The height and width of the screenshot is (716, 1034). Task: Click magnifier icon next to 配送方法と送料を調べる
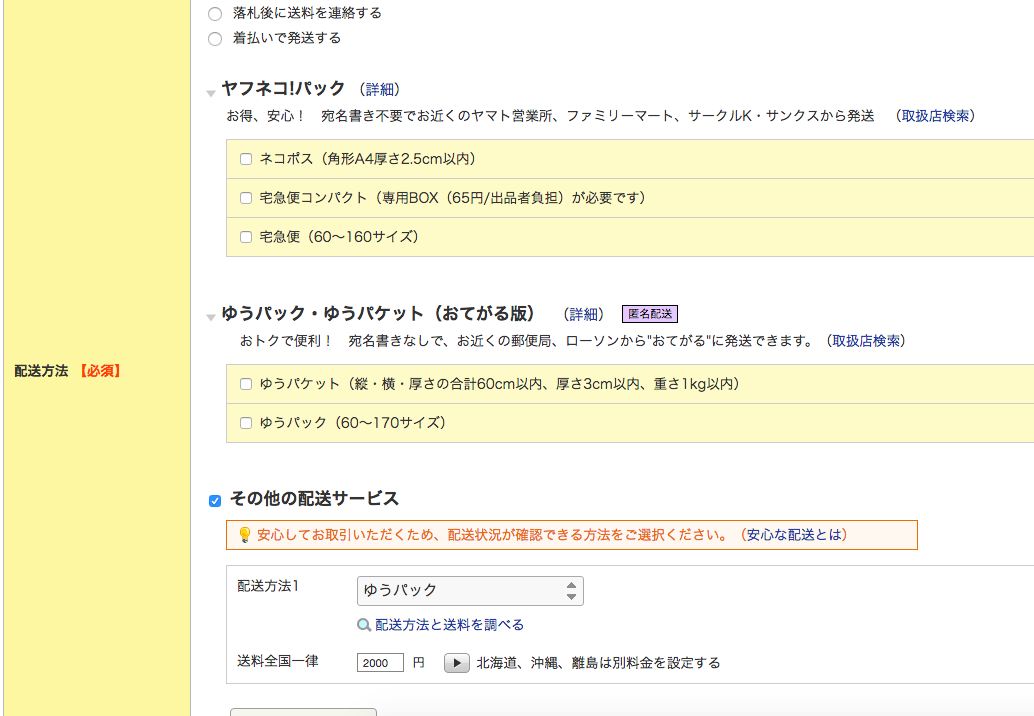click(x=363, y=624)
